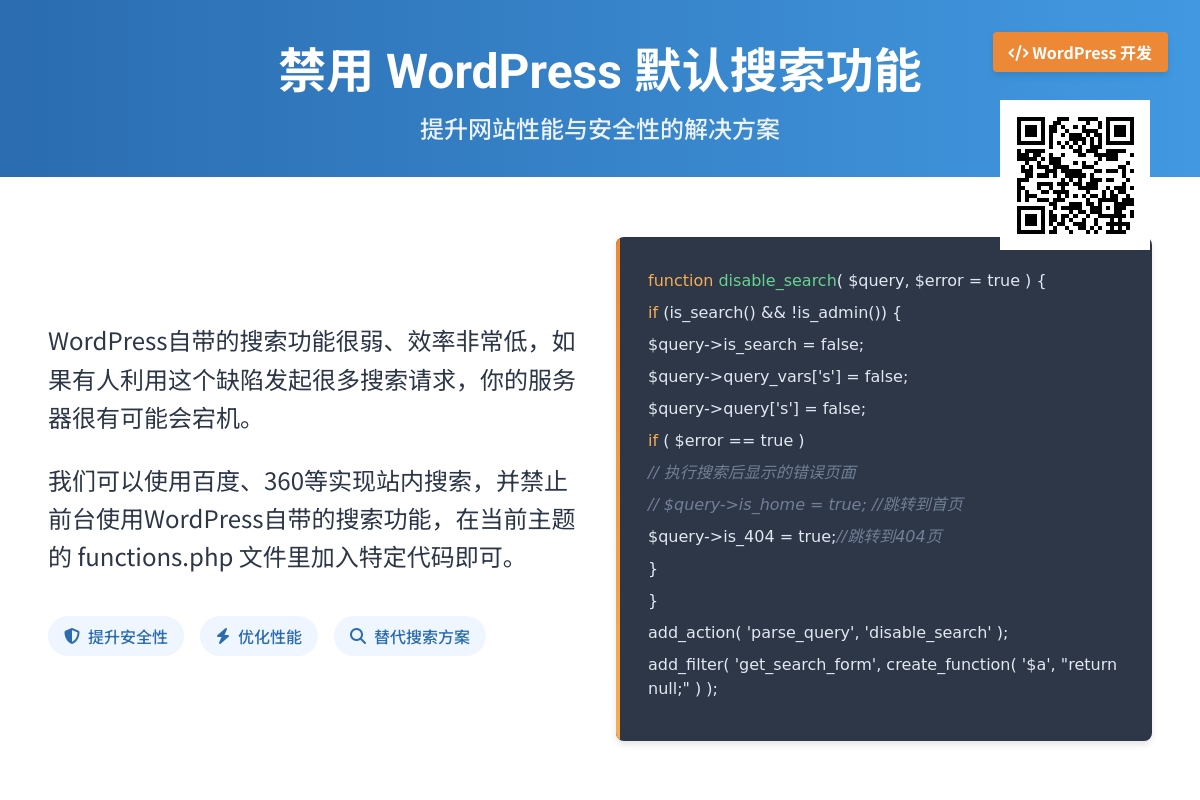Screen dimensions: 1200x800
Task: Click the QR code image
Action: pyautogui.click(x=1075, y=175)
